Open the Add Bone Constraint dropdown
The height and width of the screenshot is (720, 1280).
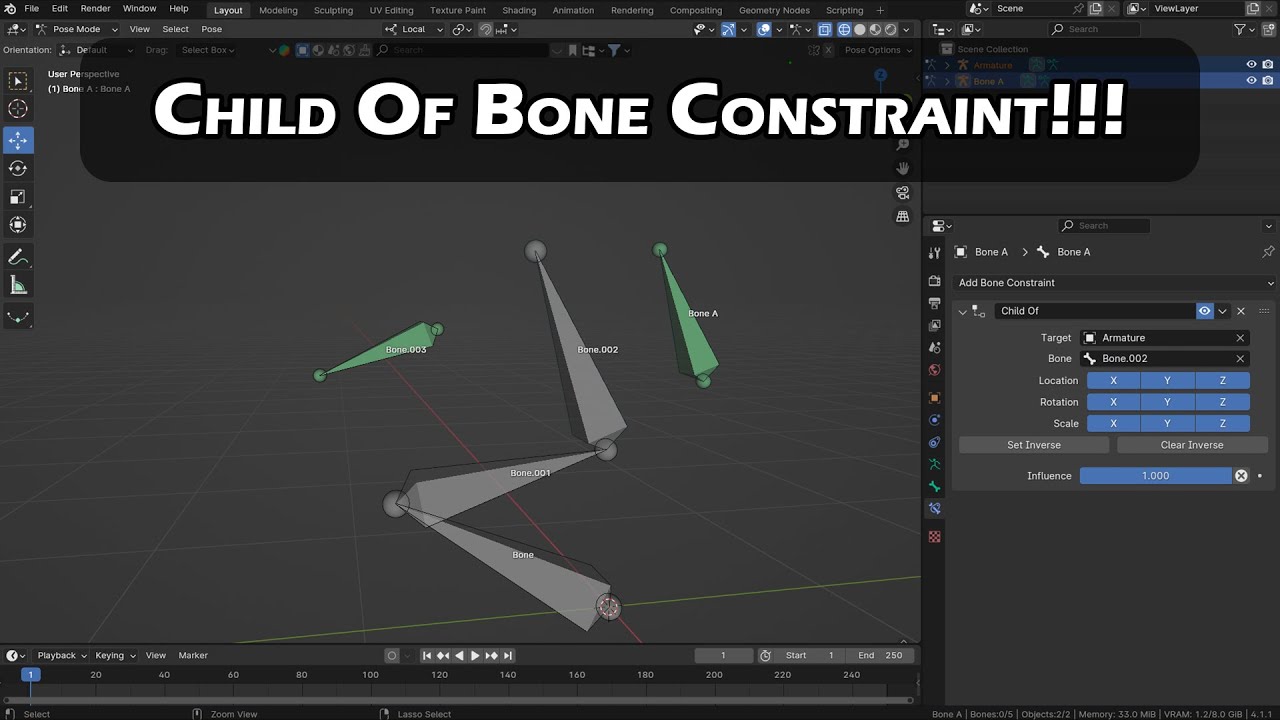point(1115,283)
